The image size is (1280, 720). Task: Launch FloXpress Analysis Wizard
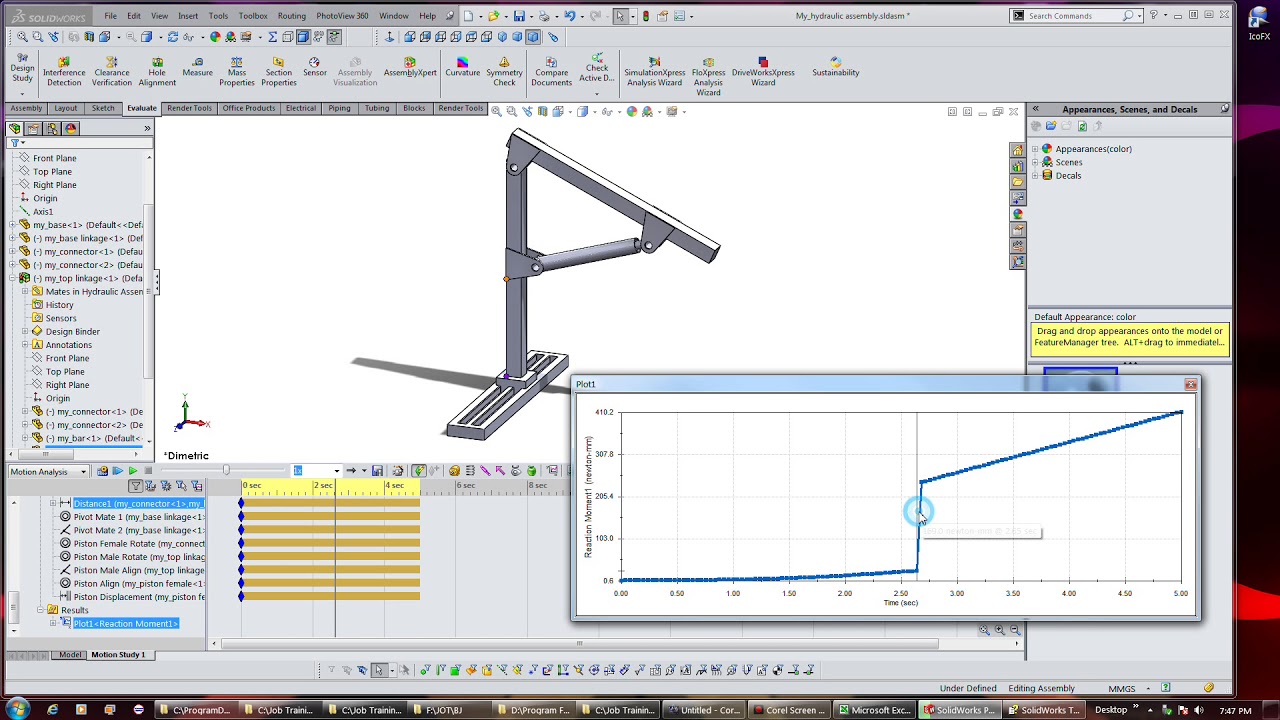click(x=708, y=75)
